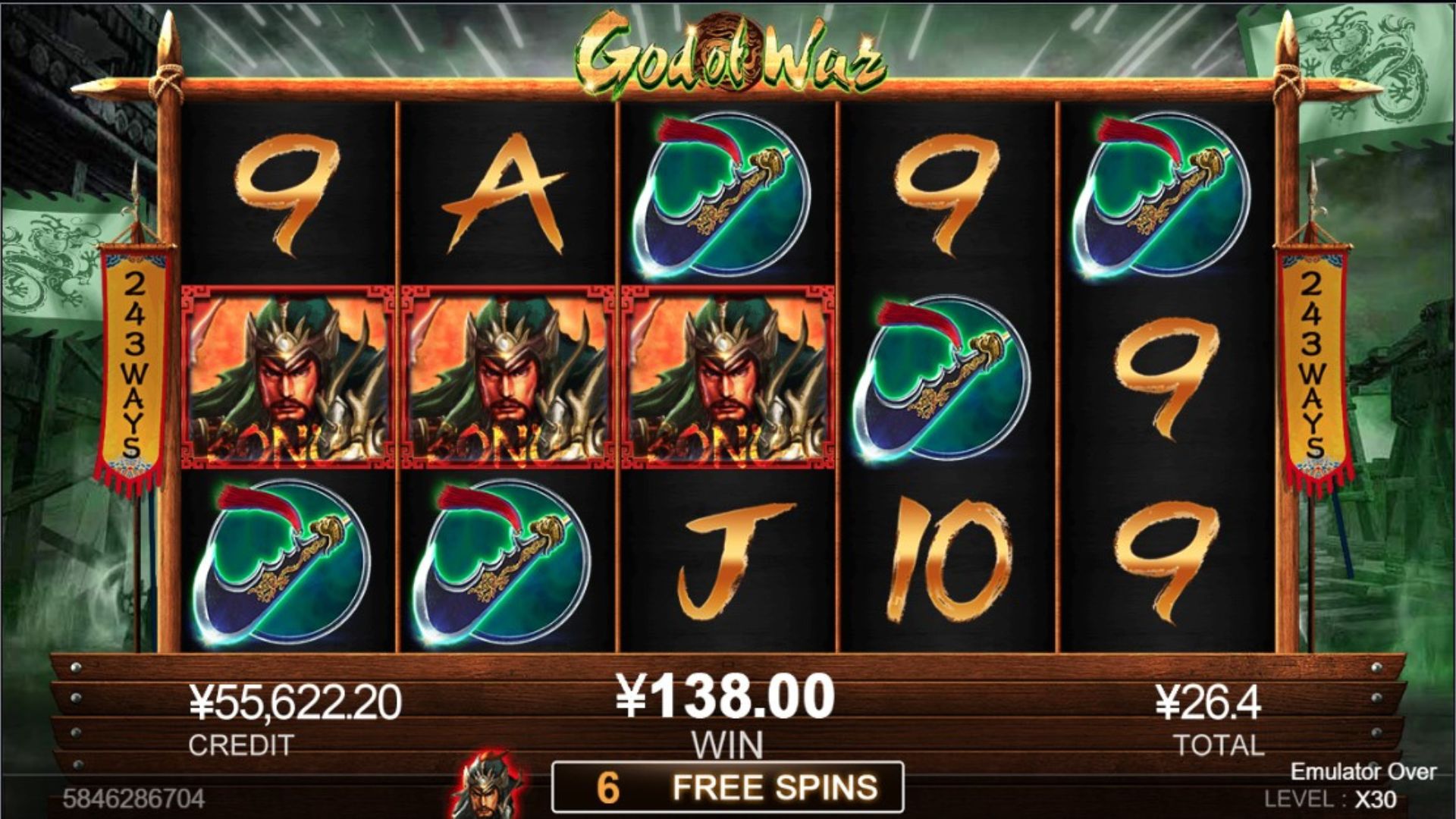Select the 10 symbol on reel four

(948, 561)
